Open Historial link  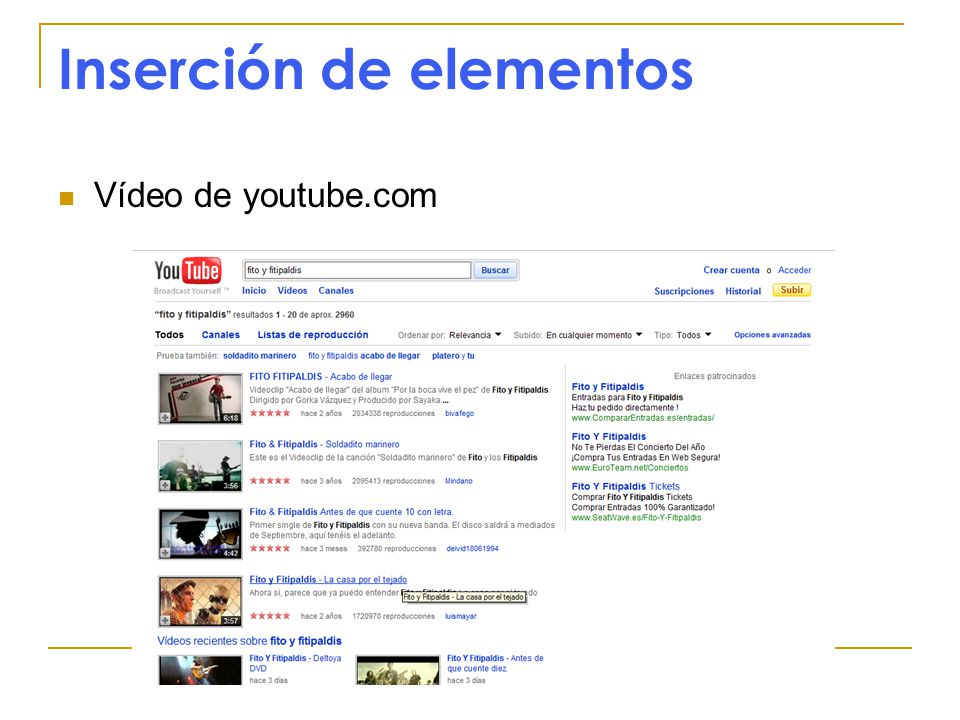click(x=743, y=291)
